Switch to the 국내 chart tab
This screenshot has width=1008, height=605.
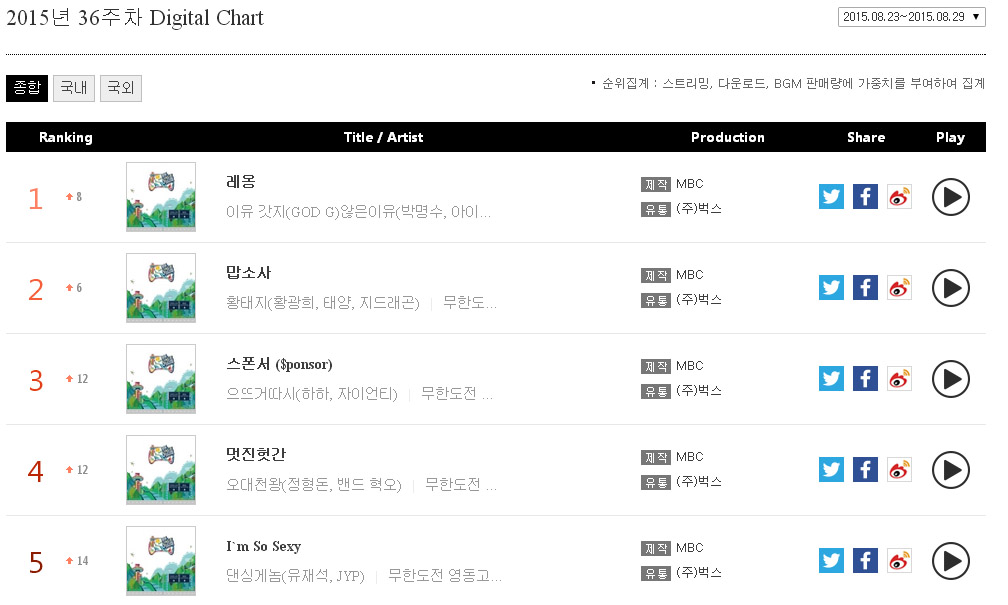(x=74, y=88)
